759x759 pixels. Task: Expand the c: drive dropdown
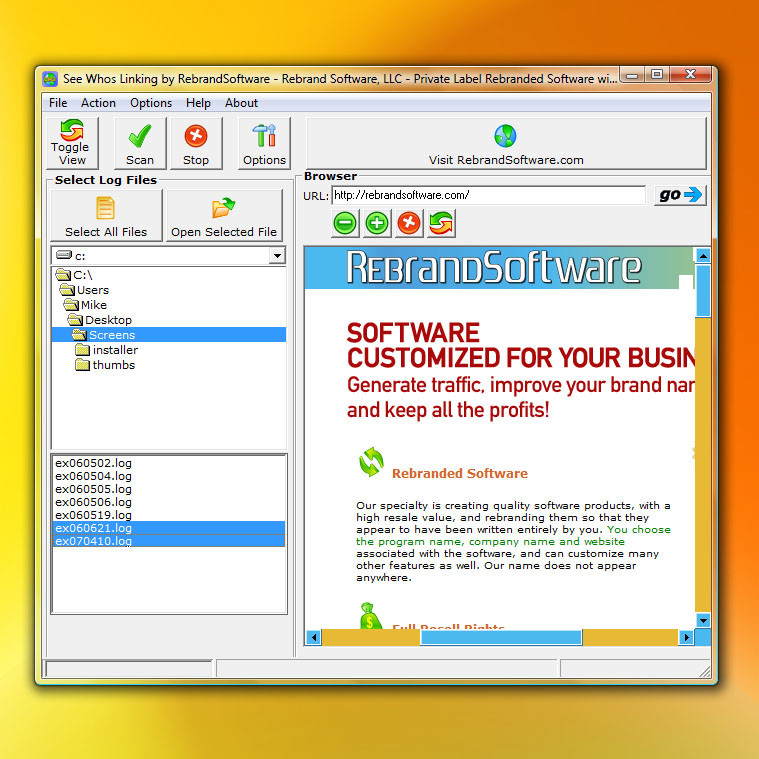click(277, 255)
